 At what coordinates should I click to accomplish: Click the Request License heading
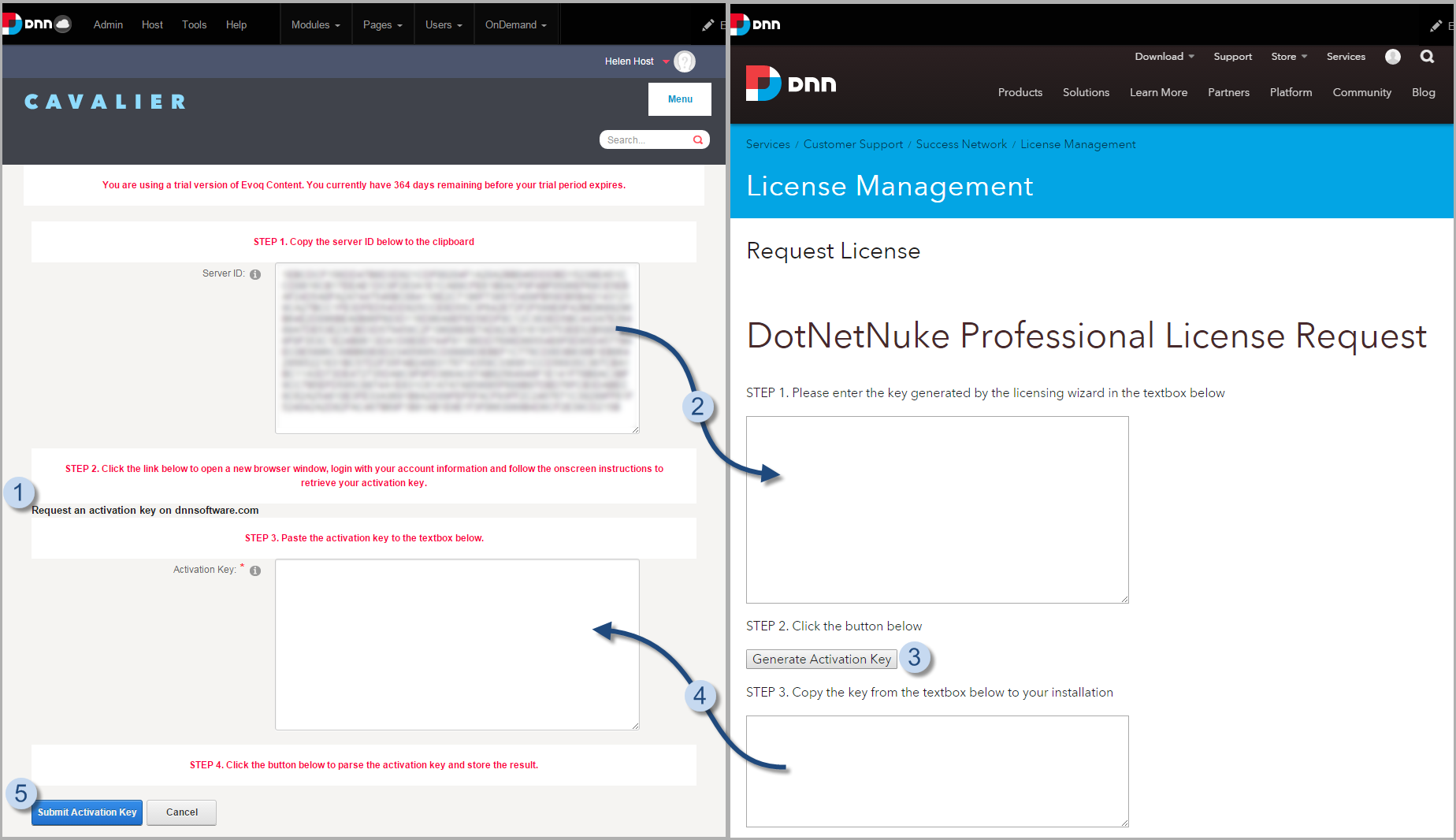tap(834, 251)
